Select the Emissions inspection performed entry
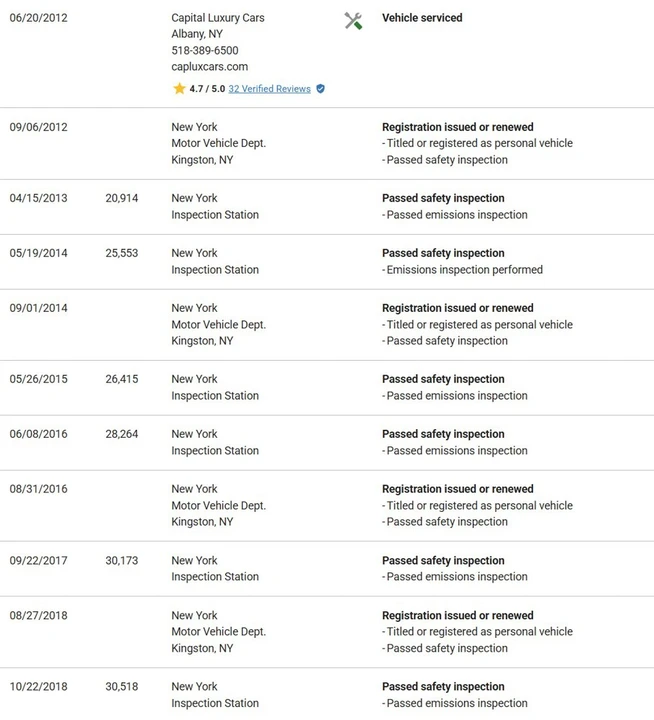Viewport: 654px width, 720px height. [x=462, y=270]
